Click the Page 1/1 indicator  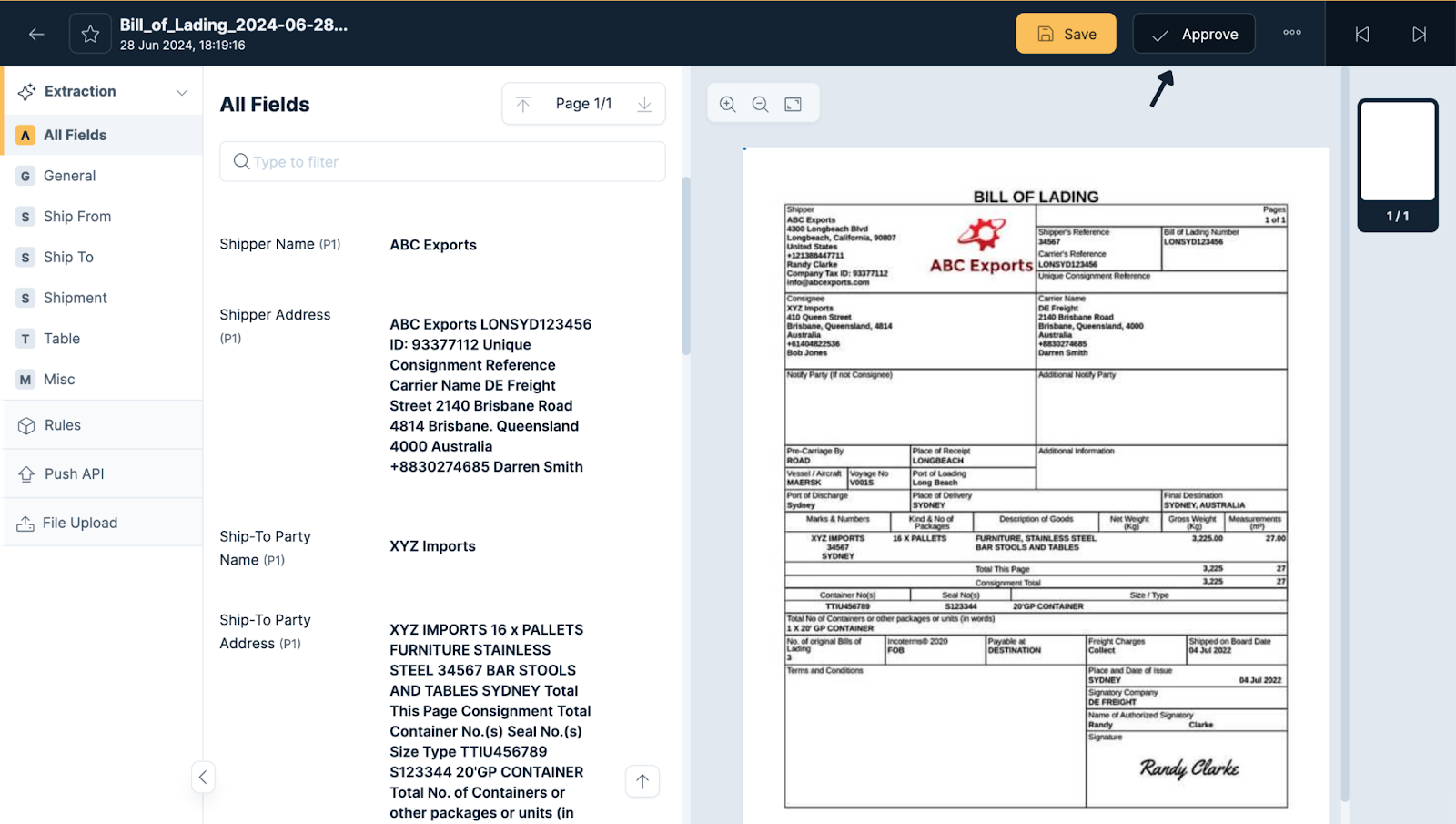[x=583, y=104]
